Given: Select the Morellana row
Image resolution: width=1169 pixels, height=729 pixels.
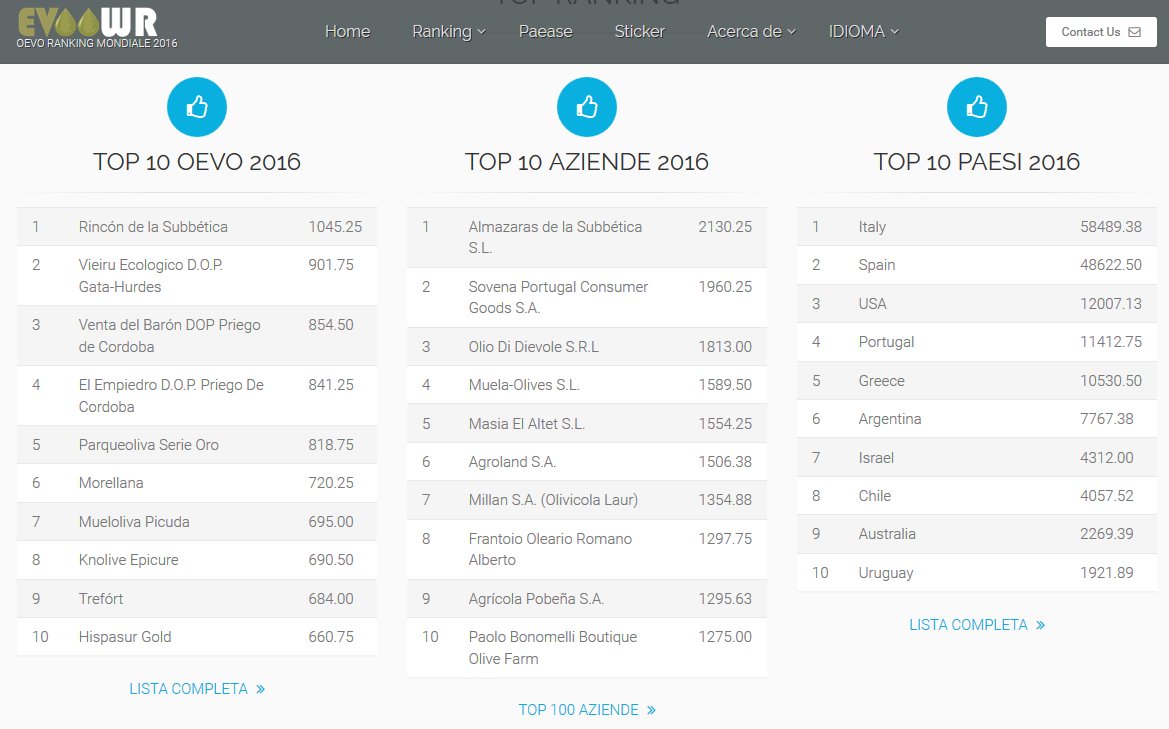Looking at the screenshot, I should click(x=197, y=483).
